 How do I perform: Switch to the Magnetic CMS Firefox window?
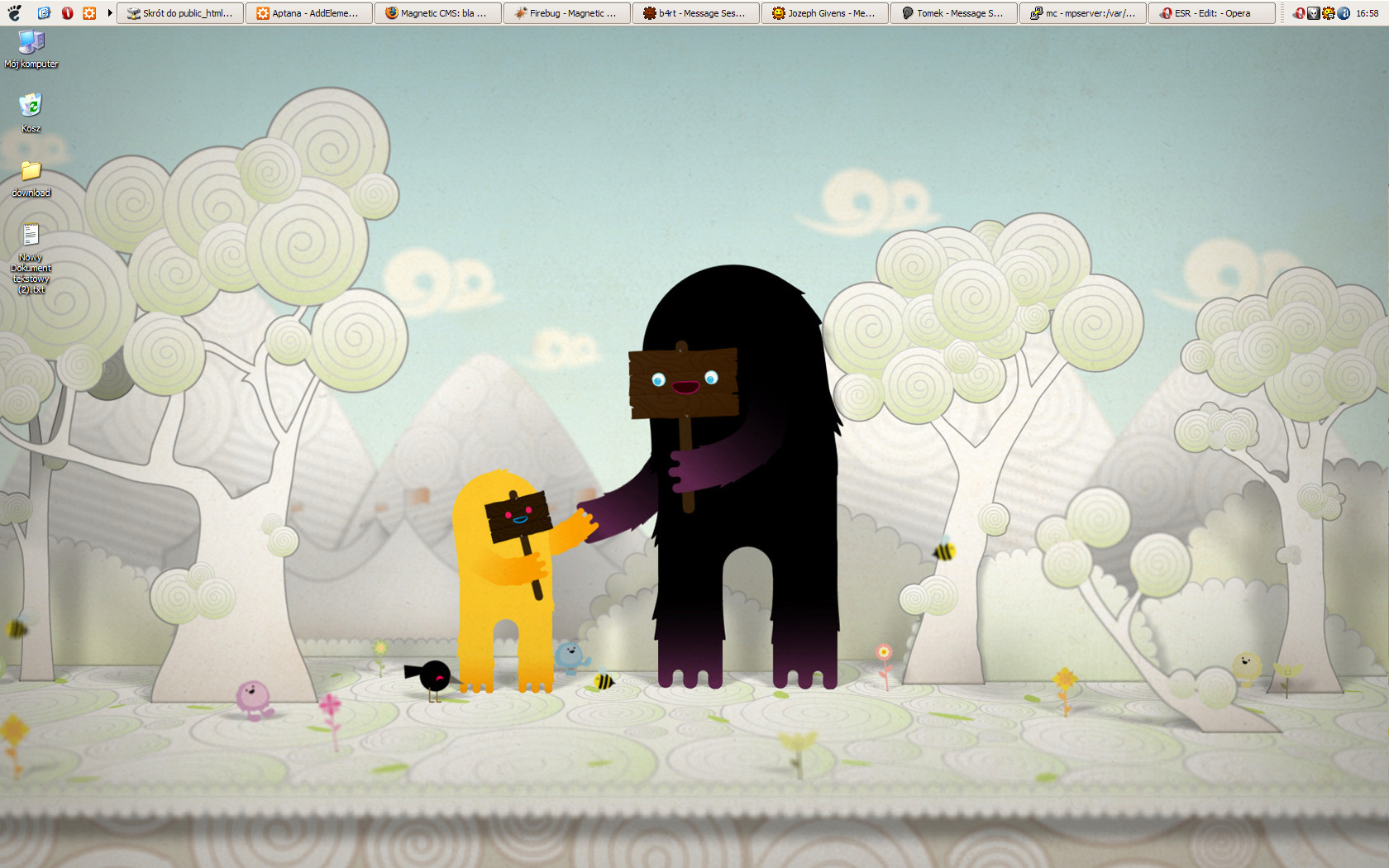pyautogui.click(x=438, y=13)
